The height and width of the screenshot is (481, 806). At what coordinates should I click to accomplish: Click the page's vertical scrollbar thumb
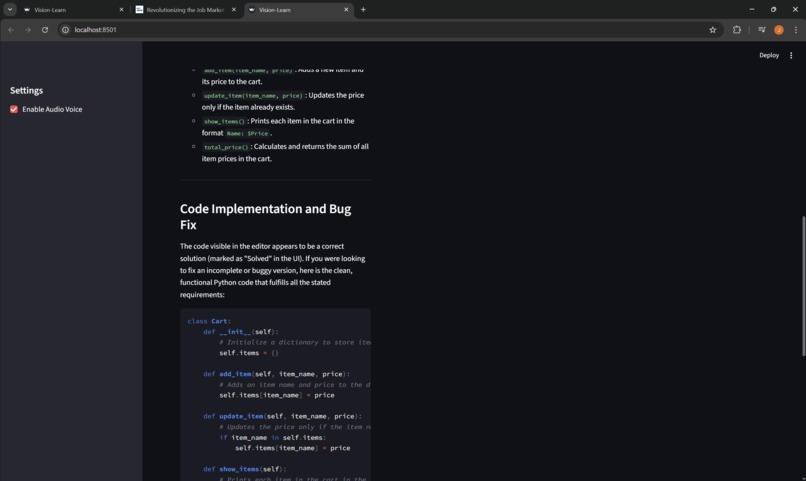coord(803,286)
